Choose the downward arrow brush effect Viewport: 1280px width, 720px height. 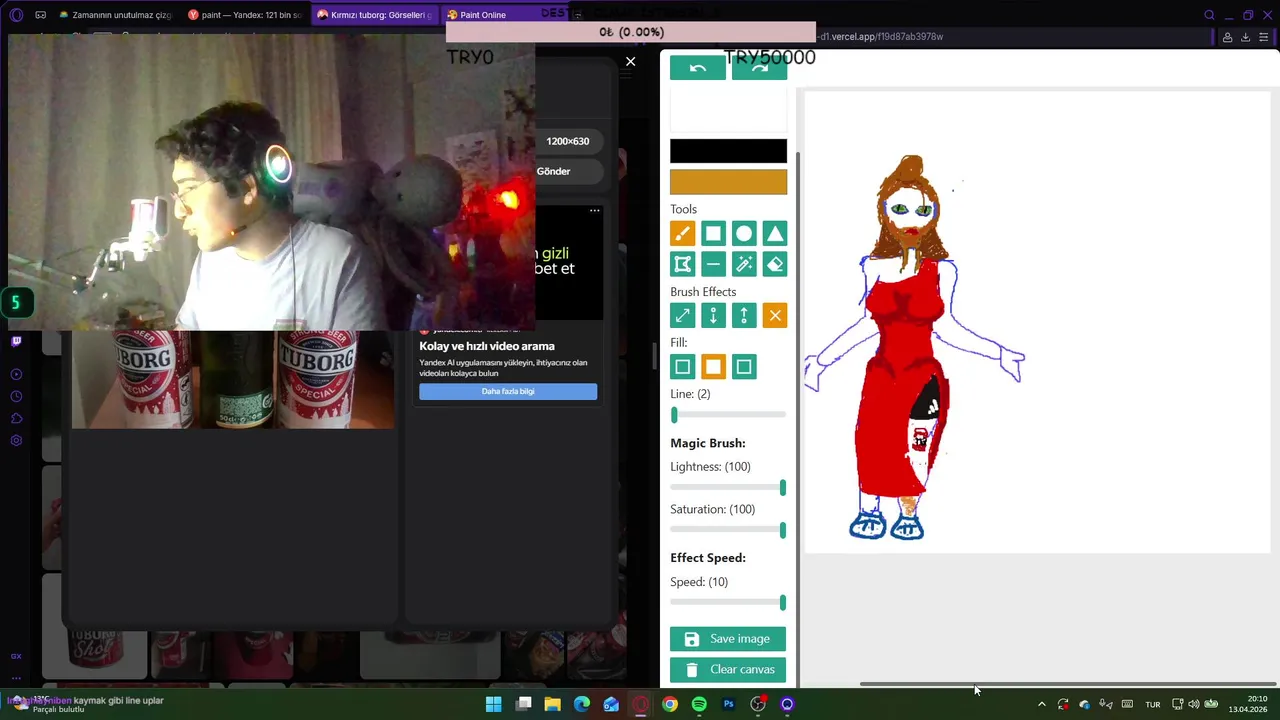click(713, 316)
